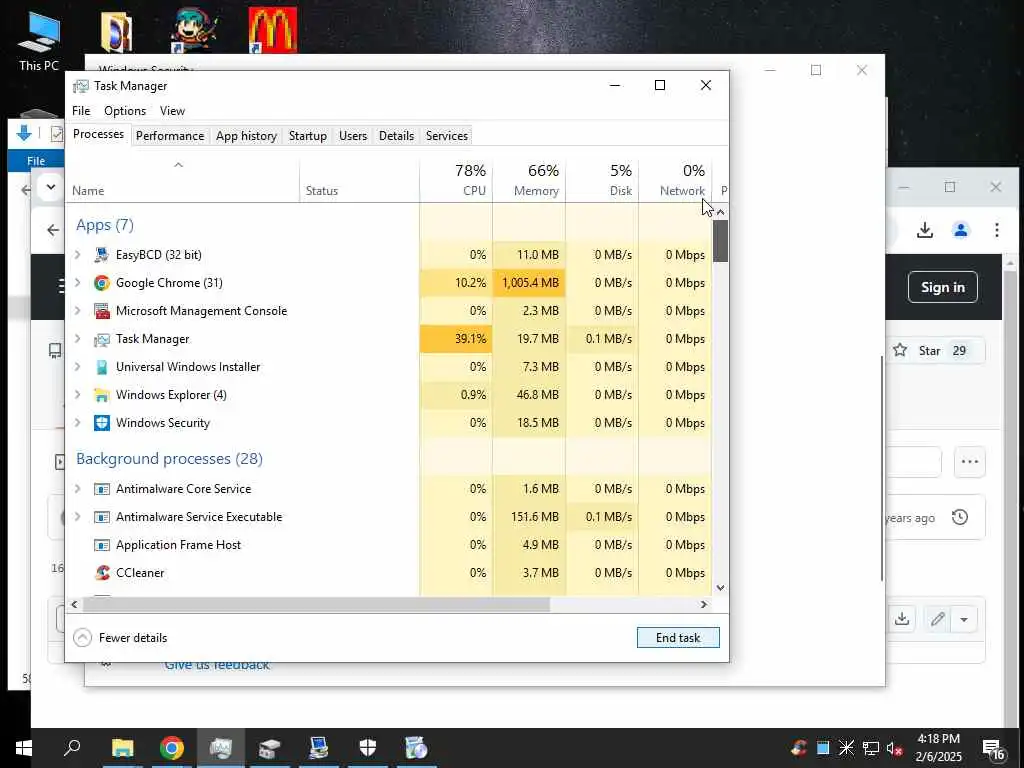Open the notification center icon
The height and width of the screenshot is (768, 1024).
[993, 749]
